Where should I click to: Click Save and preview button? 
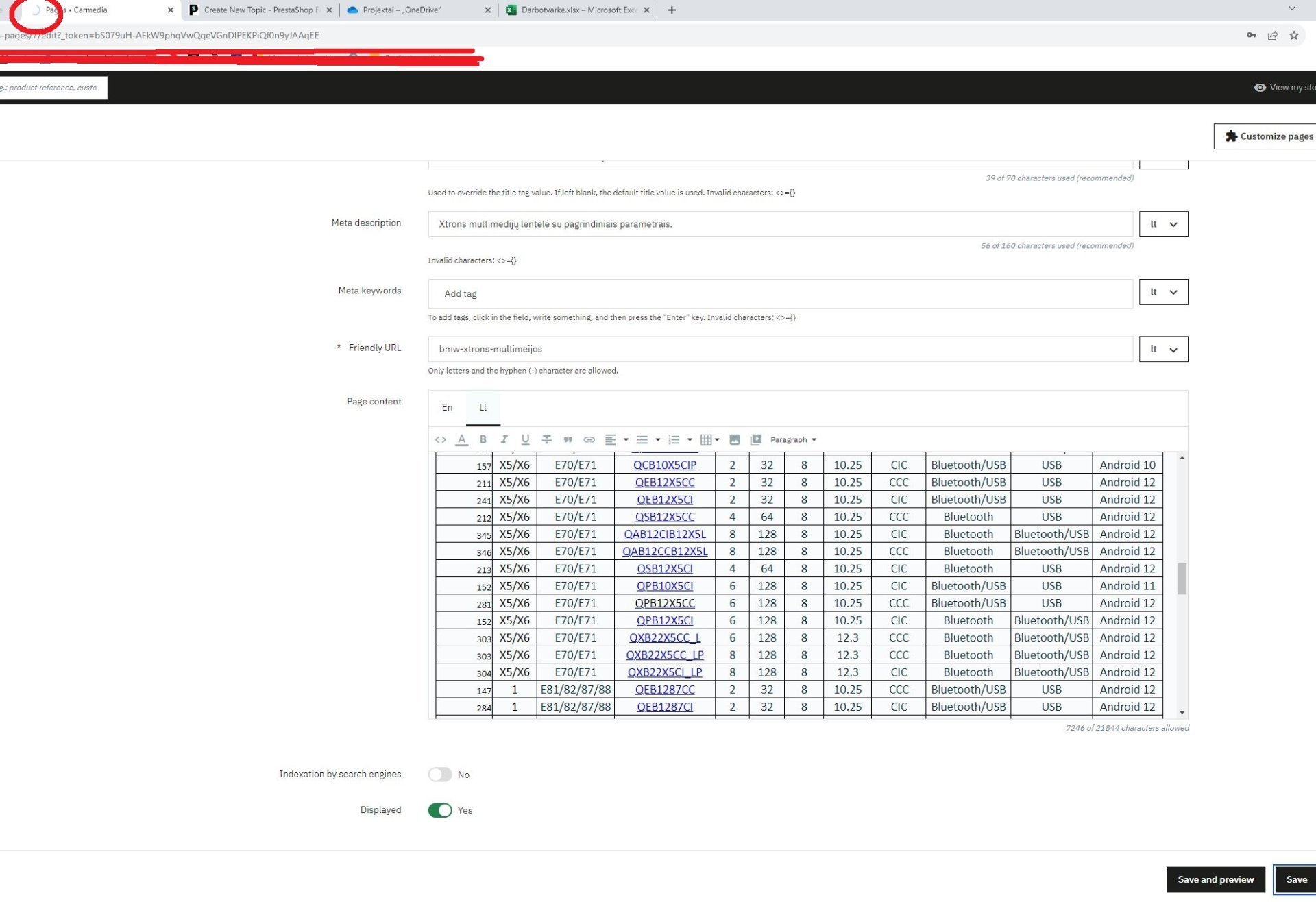[1215, 879]
